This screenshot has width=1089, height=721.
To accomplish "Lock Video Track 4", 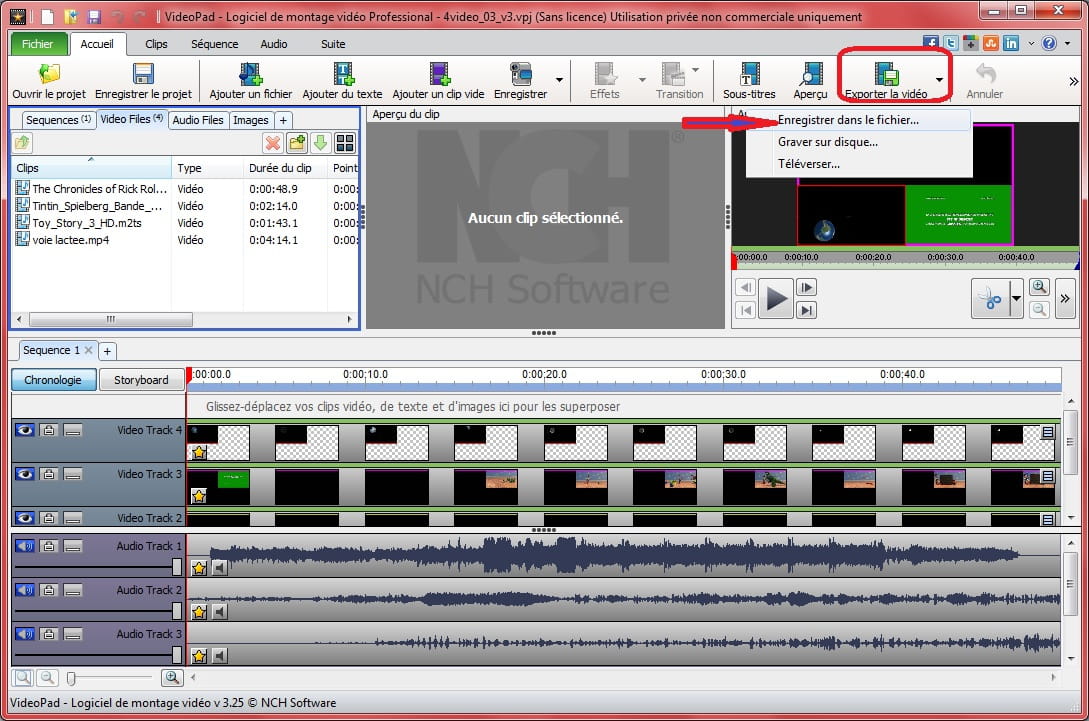I will (x=49, y=431).
